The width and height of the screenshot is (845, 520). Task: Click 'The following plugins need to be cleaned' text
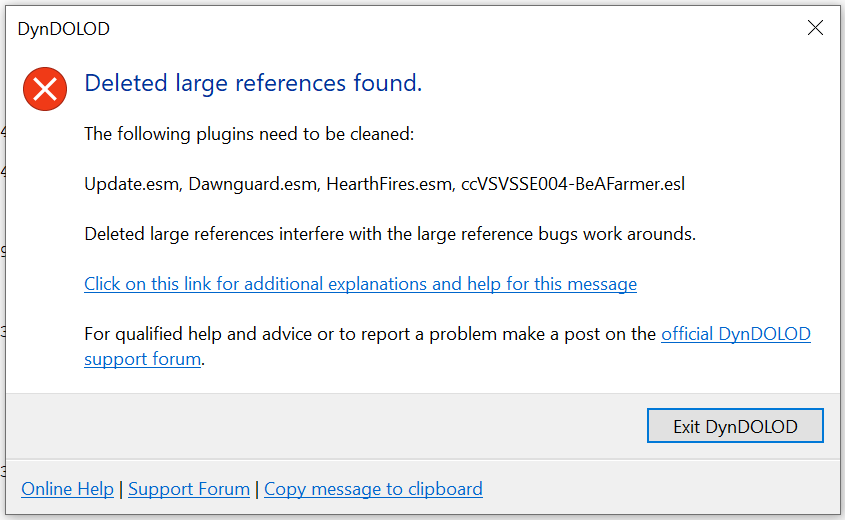click(x=248, y=134)
